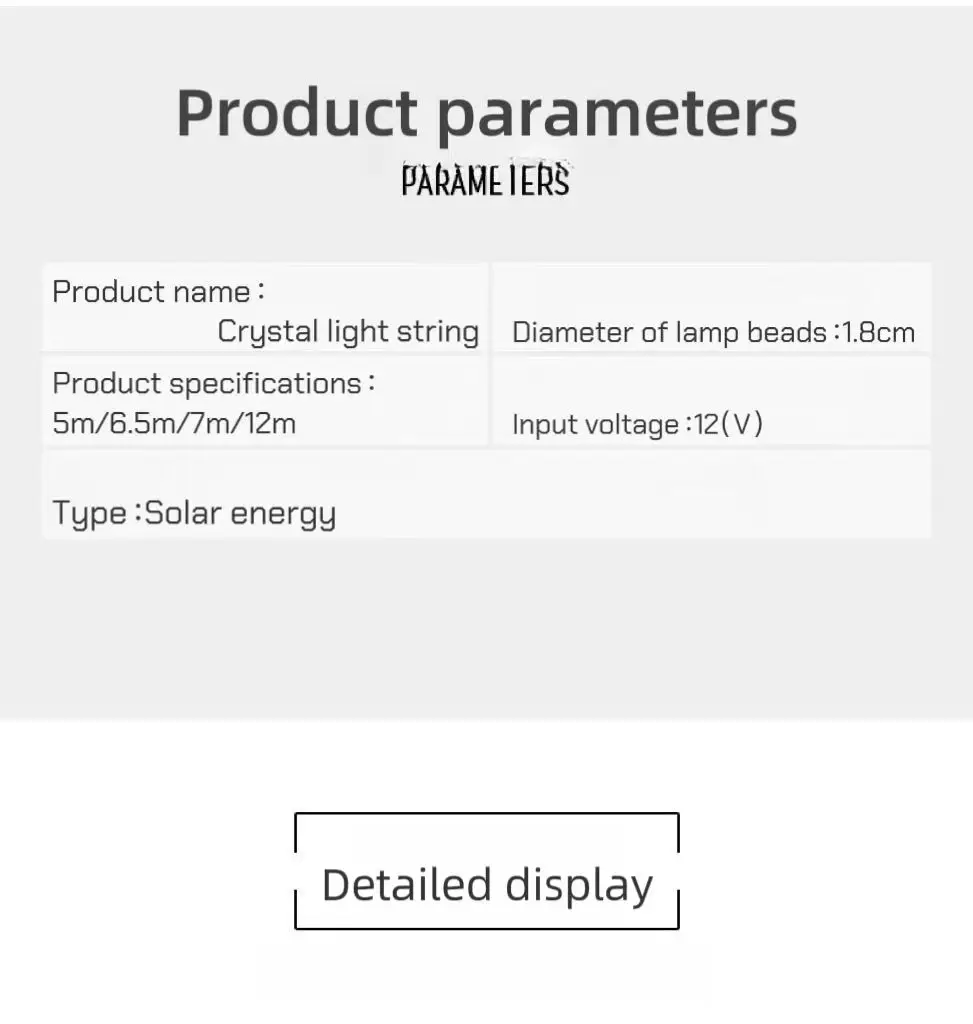Viewport: 973px width, 1024px height.
Task: Select the Type label
Action: (90, 513)
